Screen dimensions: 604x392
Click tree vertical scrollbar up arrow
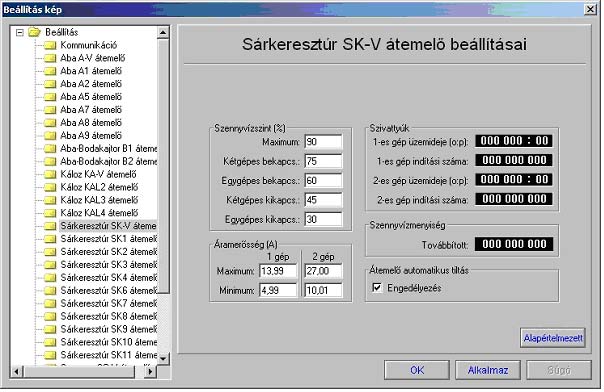point(163,33)
